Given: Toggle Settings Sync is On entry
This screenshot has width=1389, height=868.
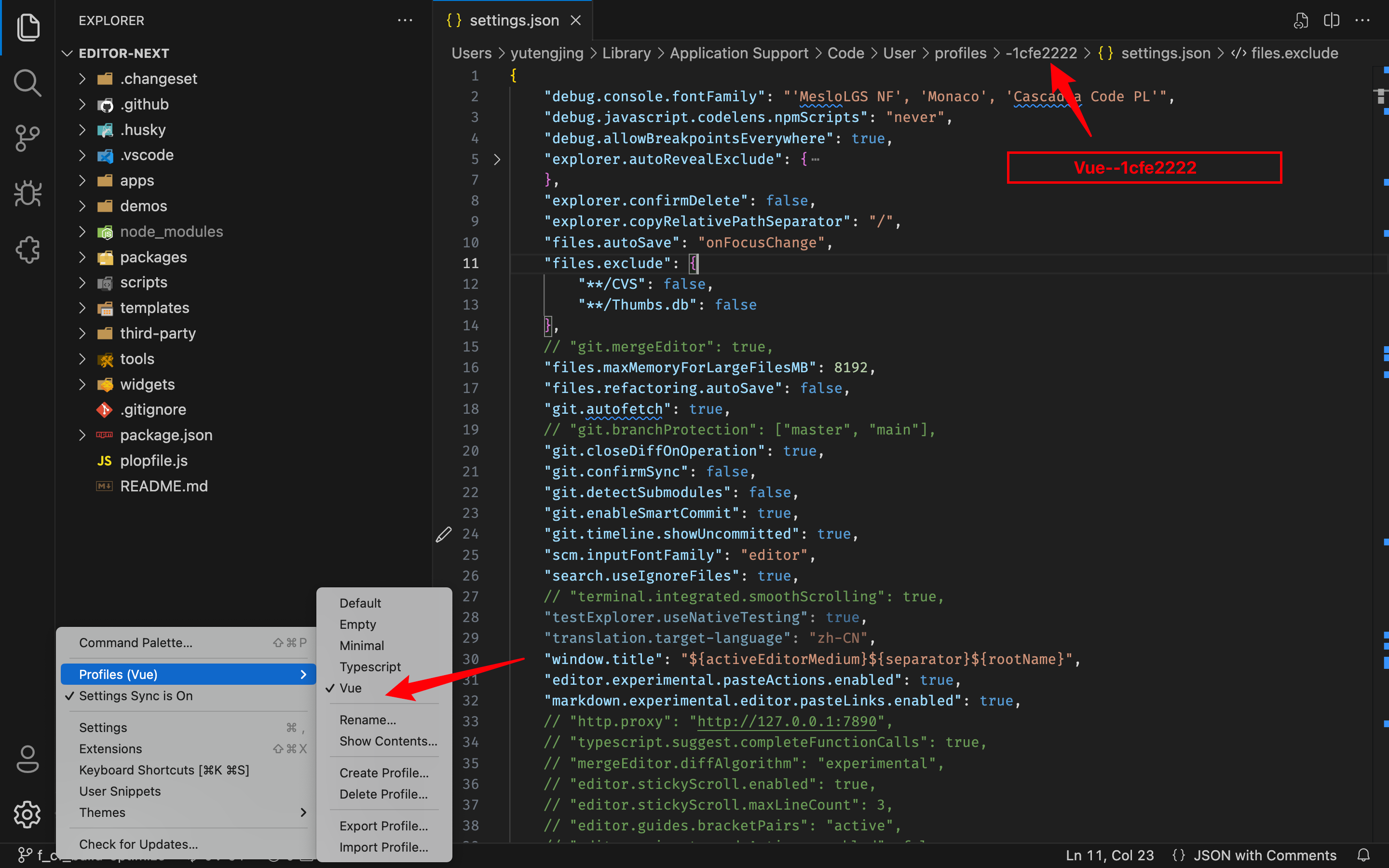Looking at the screenshot, I should pyautogui.click(x=134, y=696).
